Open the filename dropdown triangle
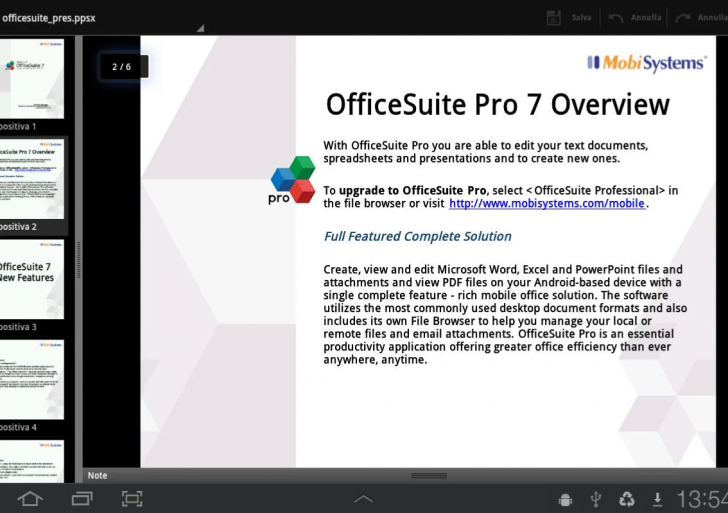The image size is (728, 513). click(x=200, y=28)
